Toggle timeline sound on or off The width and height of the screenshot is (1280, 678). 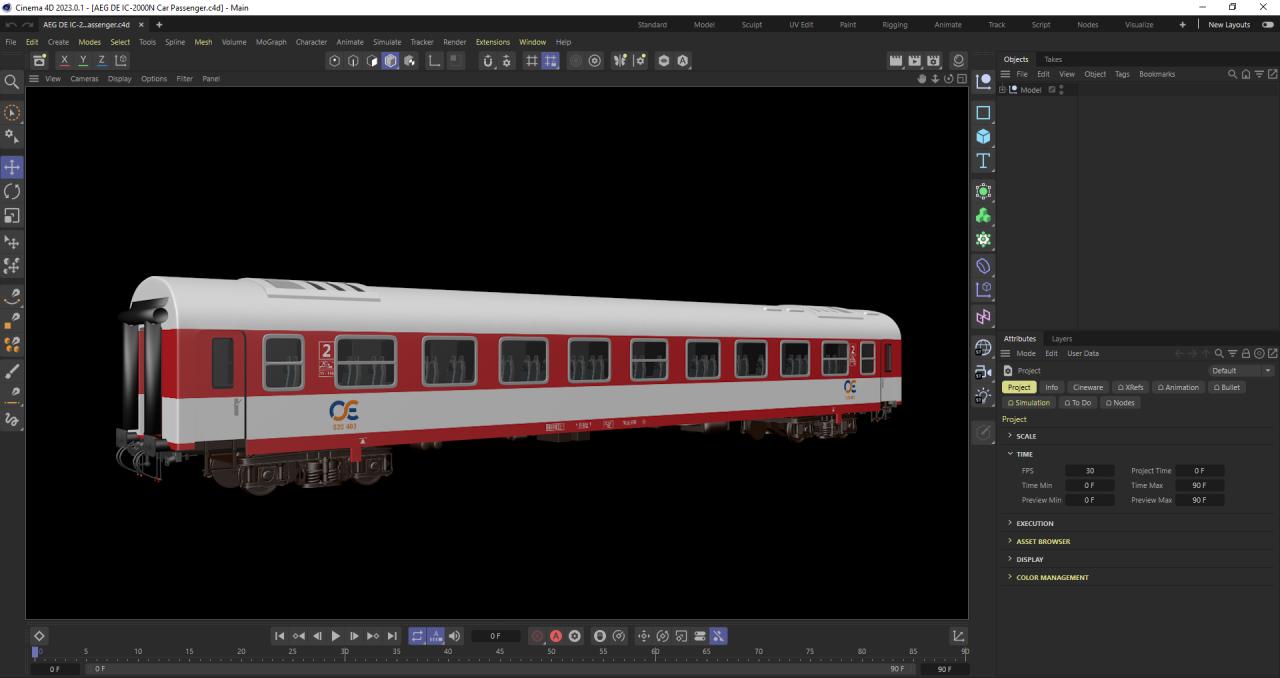pos(455,636)
